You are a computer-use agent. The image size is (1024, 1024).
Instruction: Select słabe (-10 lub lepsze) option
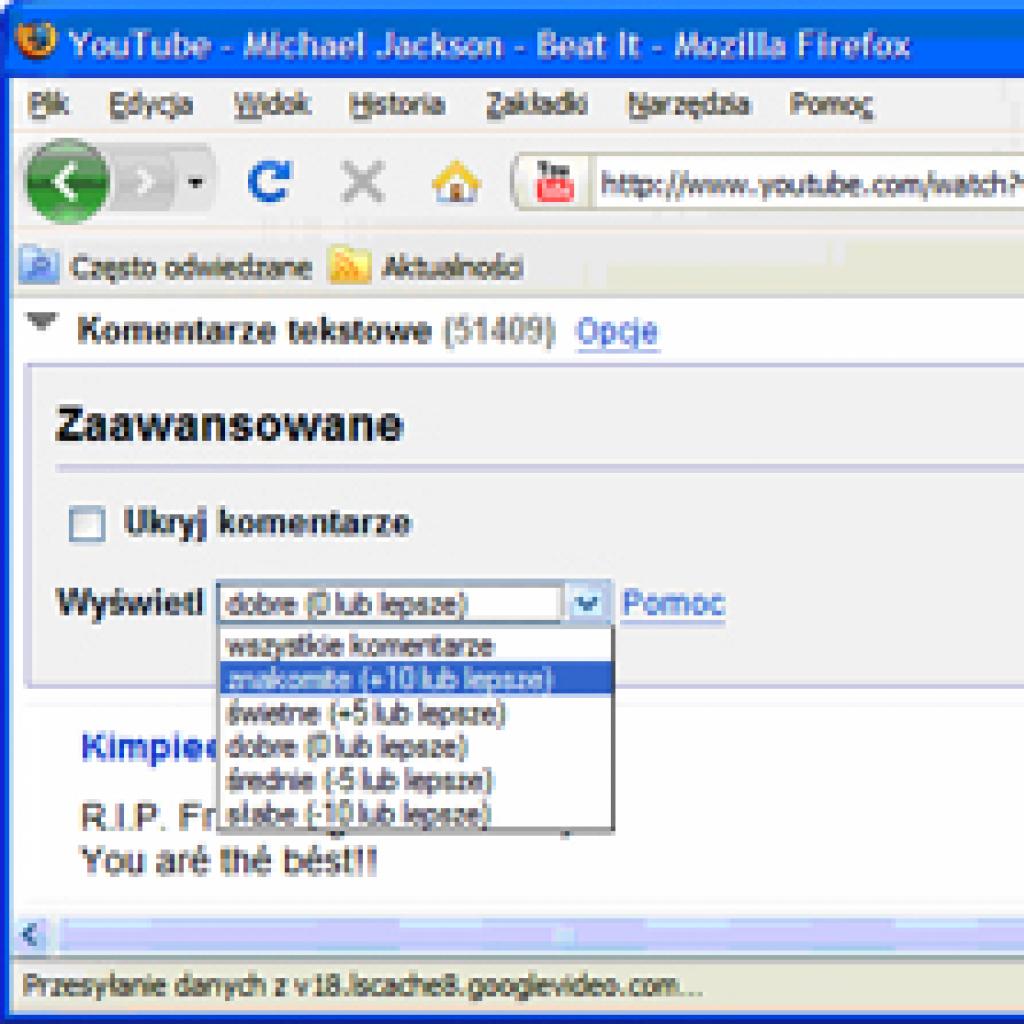415,814
